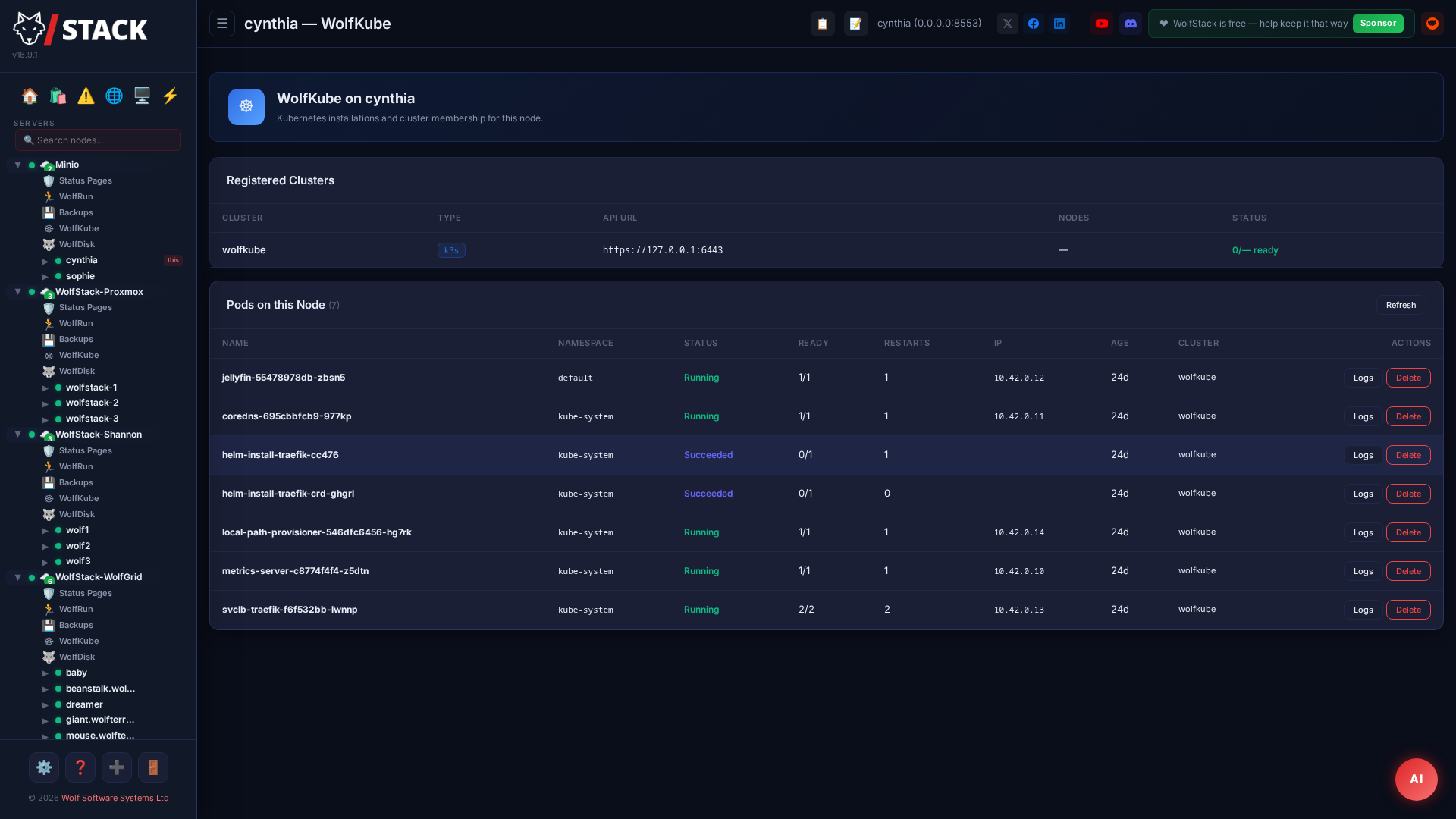Open the YouTube channel icon

(1102, 24)
